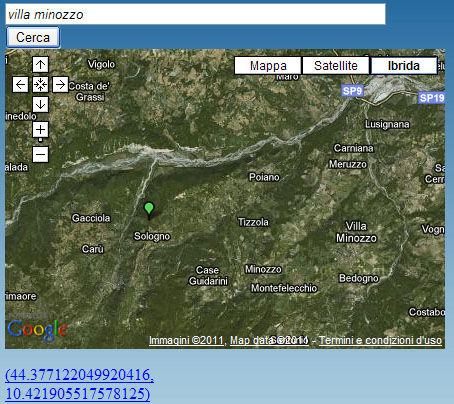Click the zoom slider handle between plus and minus
The image size is (454, 404).
[x=40, y=140]
